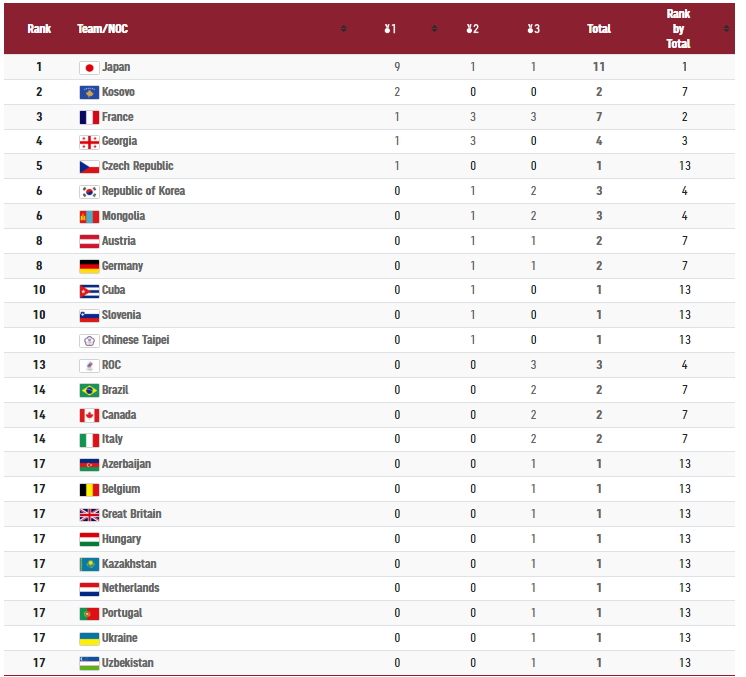Open the Uzbekistan team link
The width and height of the screenshot is (746, 677).
point(128,663)
